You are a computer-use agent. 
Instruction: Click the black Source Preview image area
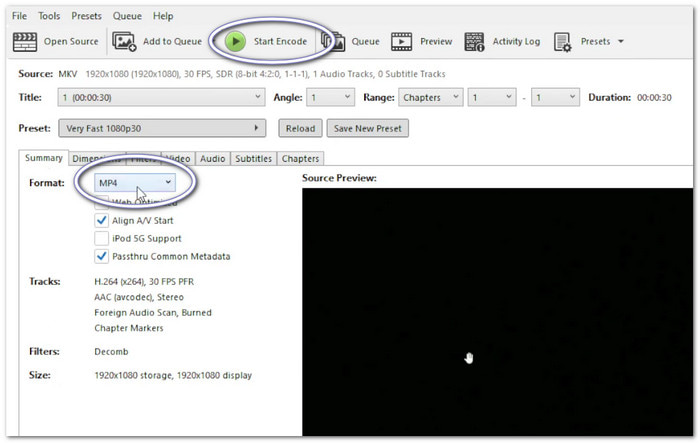[x=497, y=312]
